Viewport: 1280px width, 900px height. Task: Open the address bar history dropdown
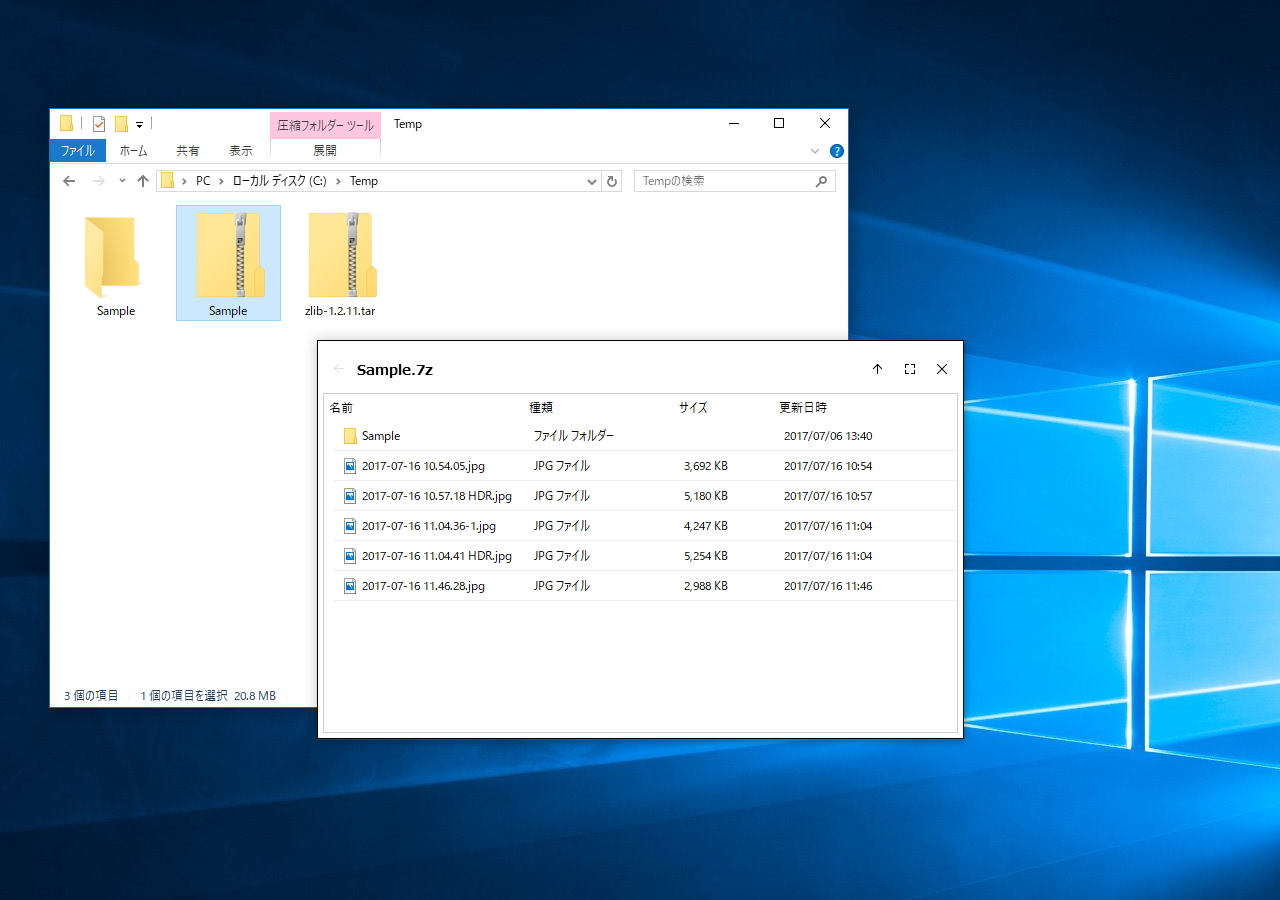tap(591, 181)
